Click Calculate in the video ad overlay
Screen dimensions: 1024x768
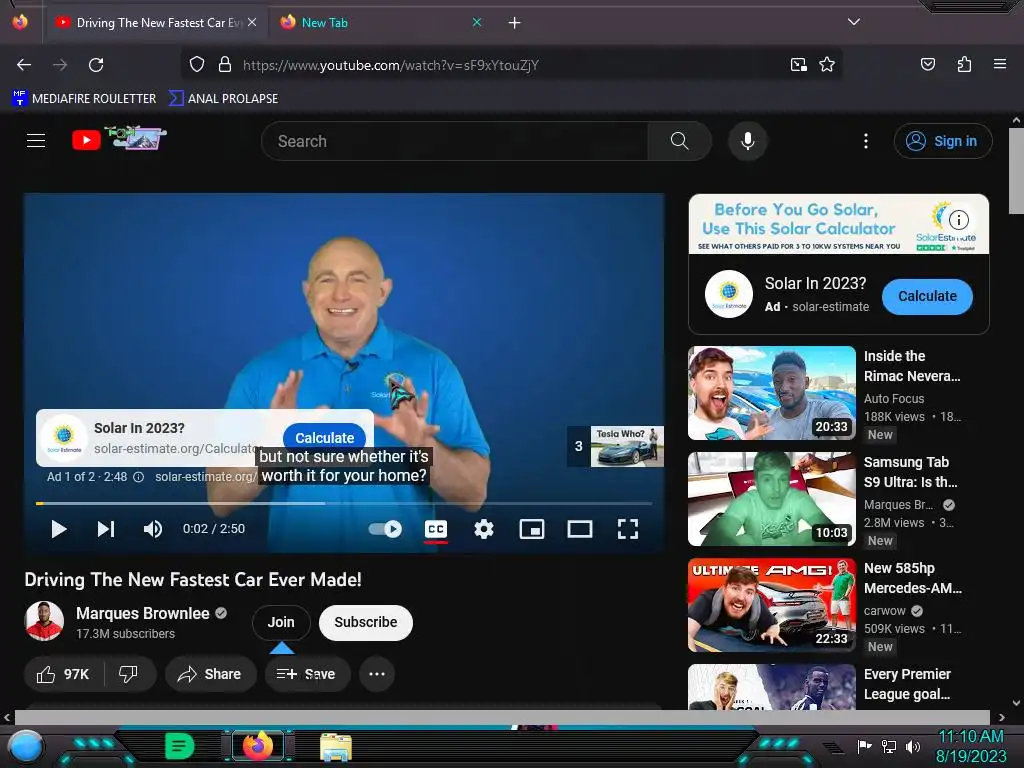tap(325, 438)
